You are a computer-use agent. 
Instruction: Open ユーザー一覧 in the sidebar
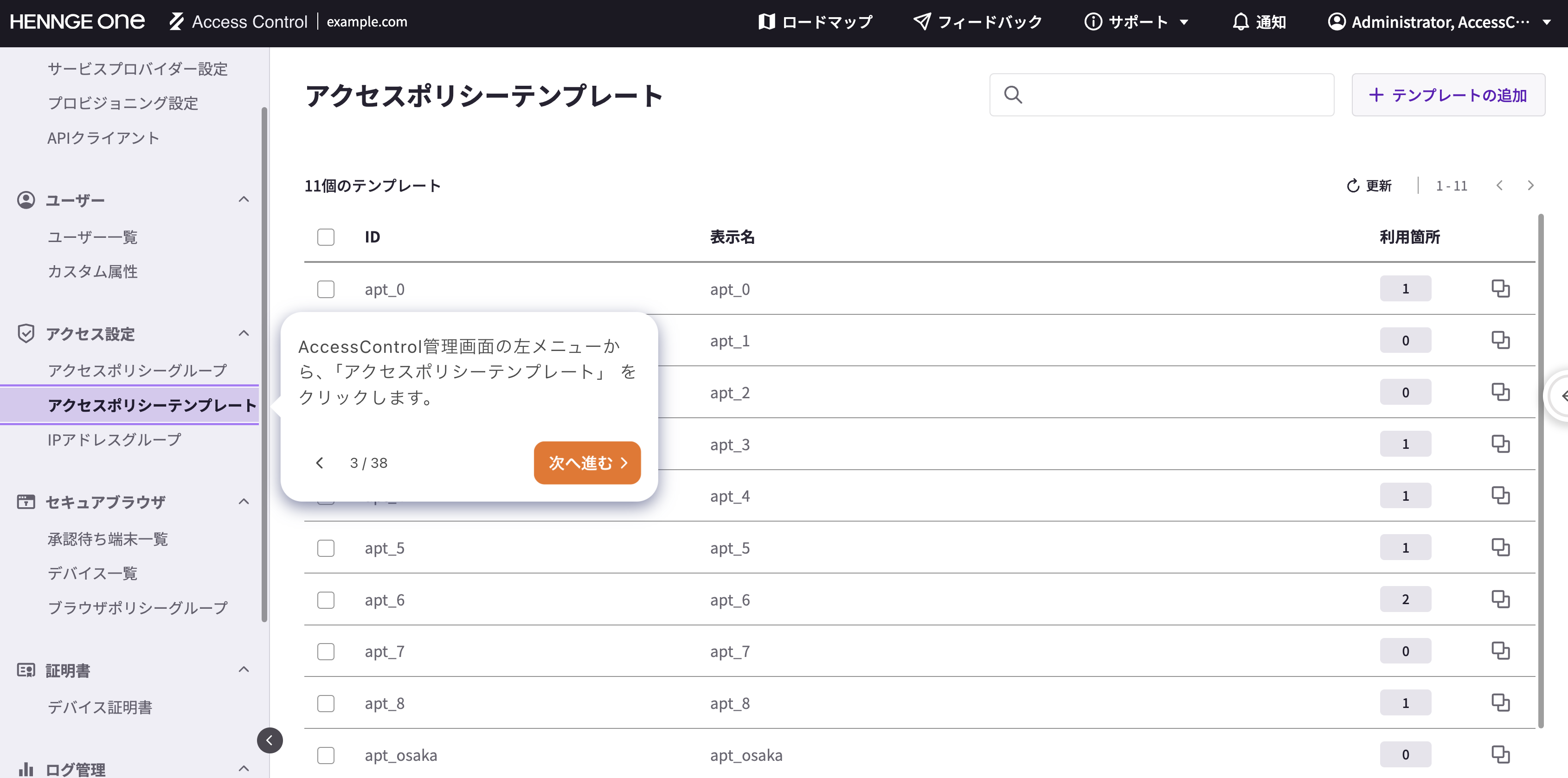point(92,236)
